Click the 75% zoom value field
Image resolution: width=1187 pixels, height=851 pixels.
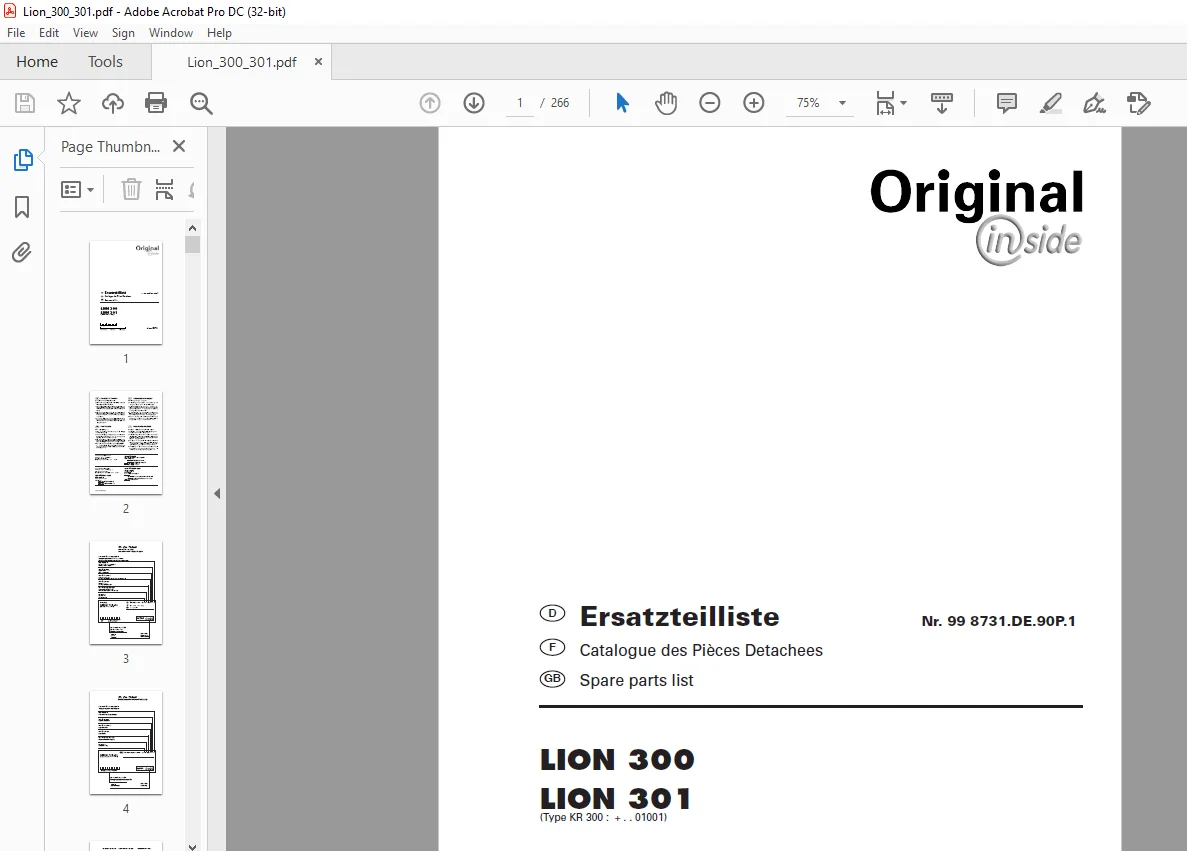point(808,103)
